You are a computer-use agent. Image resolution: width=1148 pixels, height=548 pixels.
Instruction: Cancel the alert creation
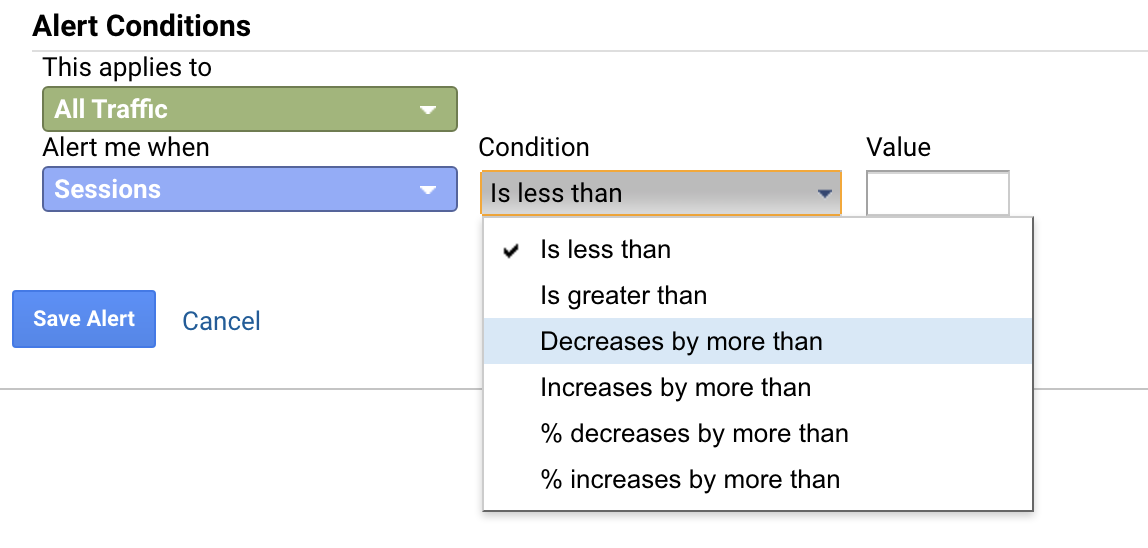pyautogui.click(x=221, y=321)
